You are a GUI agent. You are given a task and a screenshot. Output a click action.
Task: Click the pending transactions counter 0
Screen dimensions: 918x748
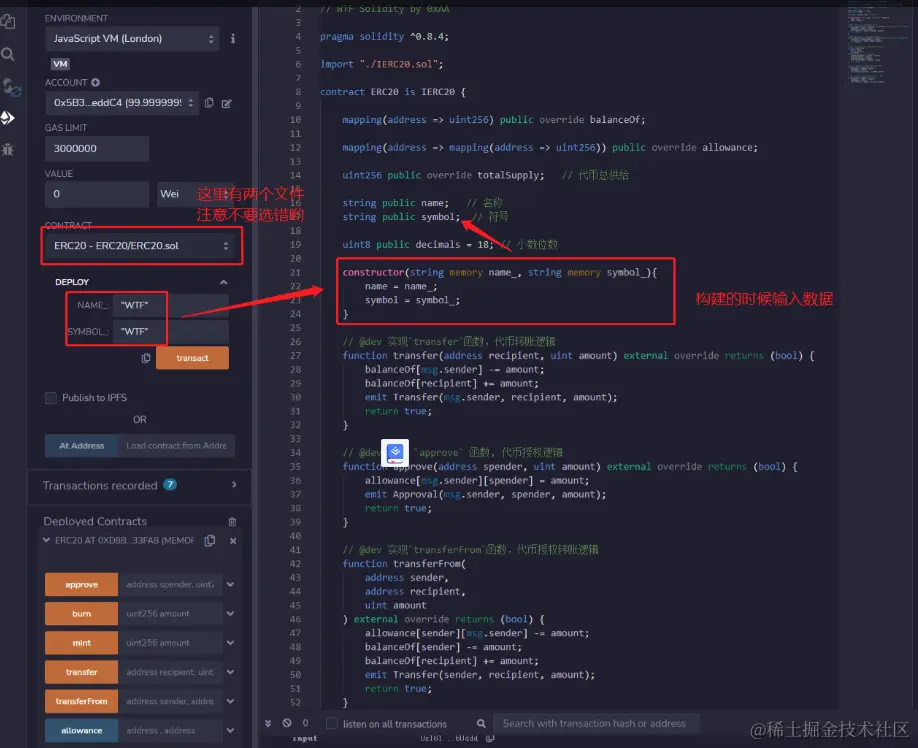point(305,723)
